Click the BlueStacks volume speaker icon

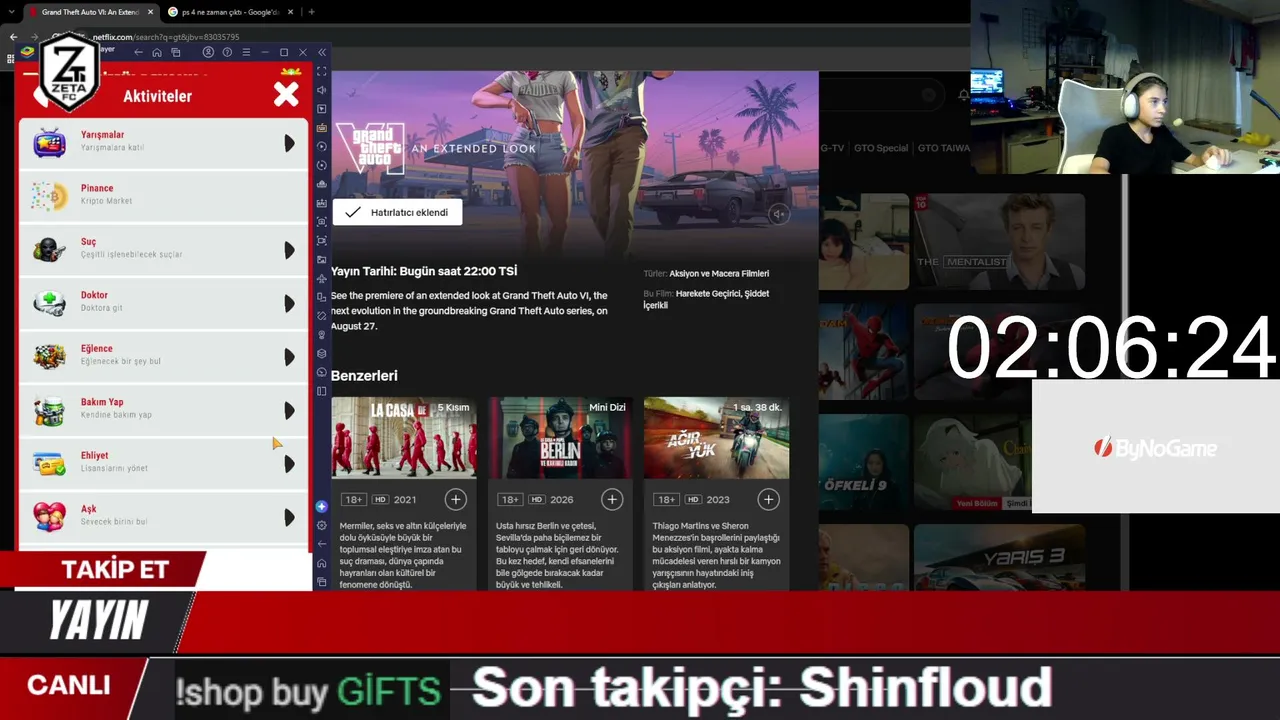(x=322, y=90)
